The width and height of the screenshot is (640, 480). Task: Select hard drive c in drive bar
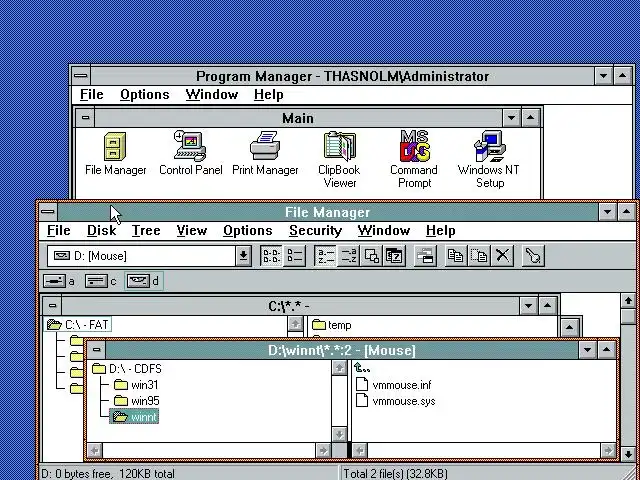(101, 281)
